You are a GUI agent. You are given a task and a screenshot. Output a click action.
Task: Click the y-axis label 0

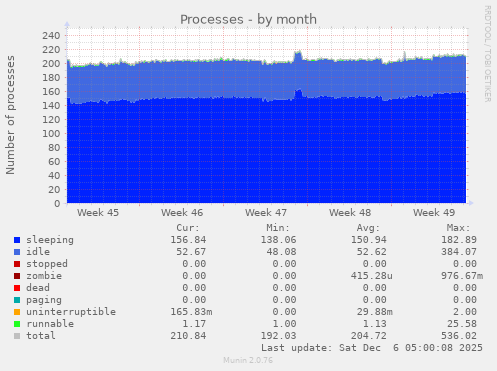pyautogui.click(x=57, y=204)
